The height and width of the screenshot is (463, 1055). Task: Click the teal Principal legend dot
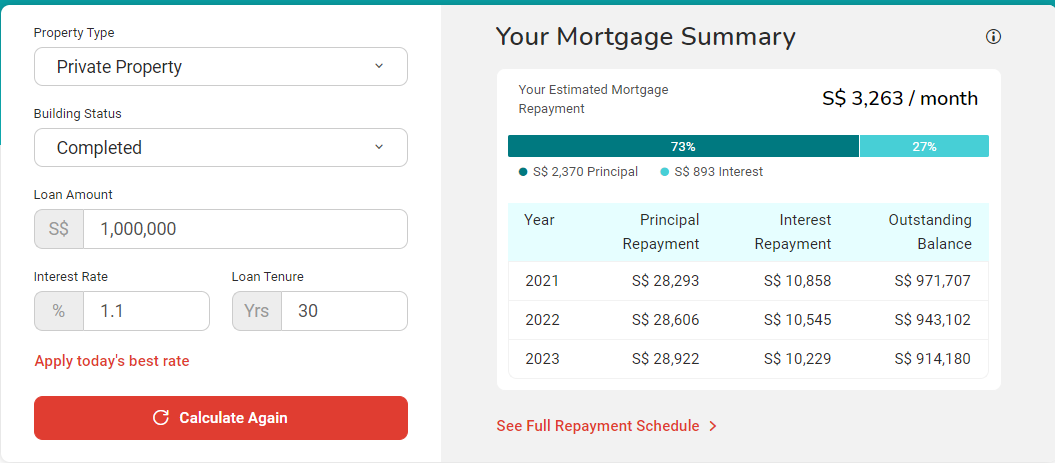click(x=523, y=172)
